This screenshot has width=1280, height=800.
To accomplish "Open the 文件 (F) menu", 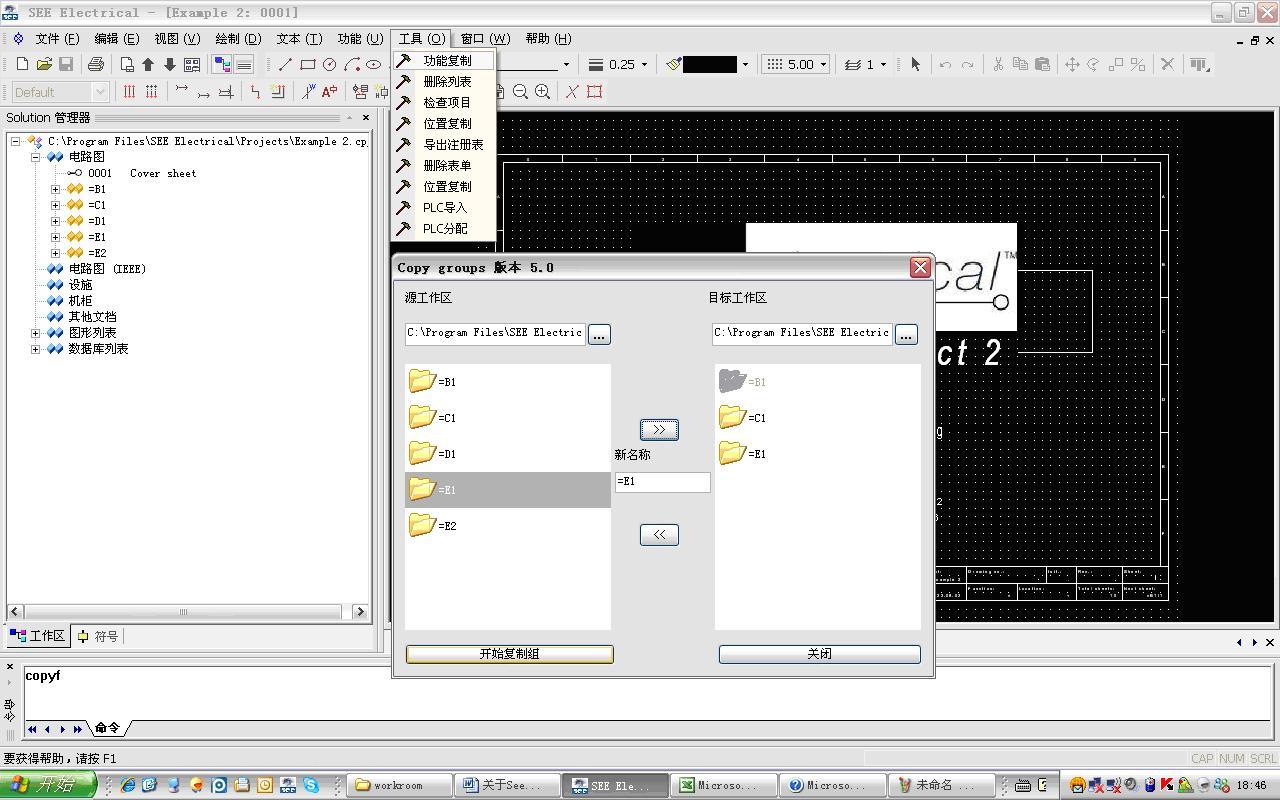I will [57, 38].
